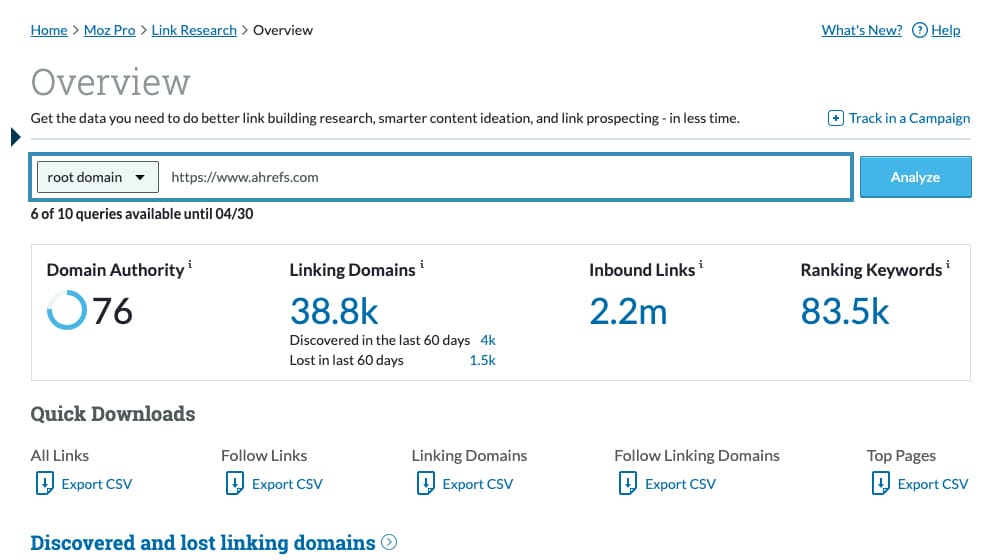Viewport: 1000px width, 560px height.
Task: Click the Overview page title
Action: click(110, 82)
